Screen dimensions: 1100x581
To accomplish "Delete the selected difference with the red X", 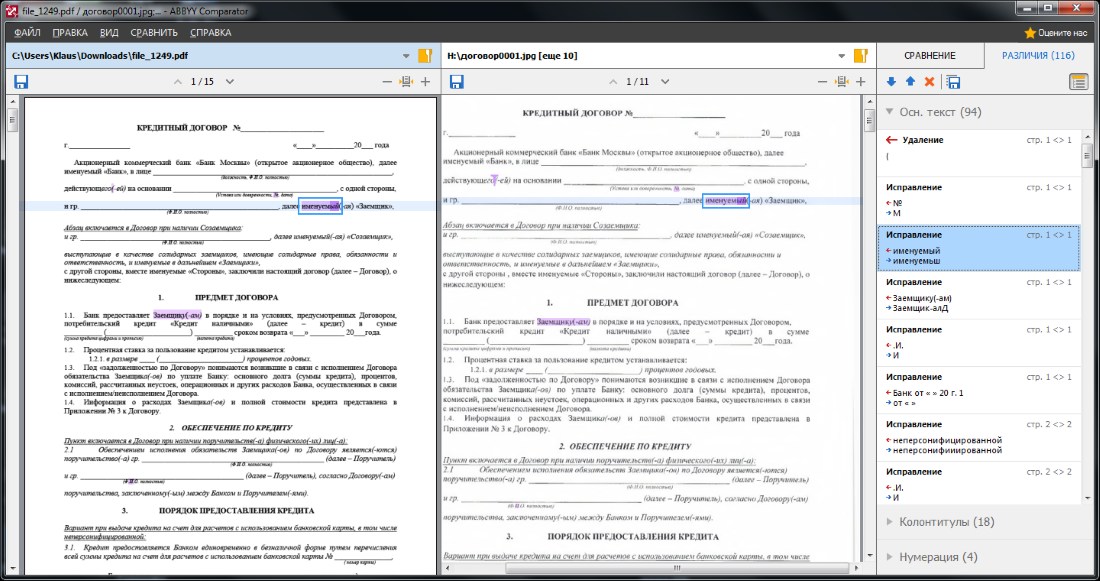I will (x=930, y=82).
